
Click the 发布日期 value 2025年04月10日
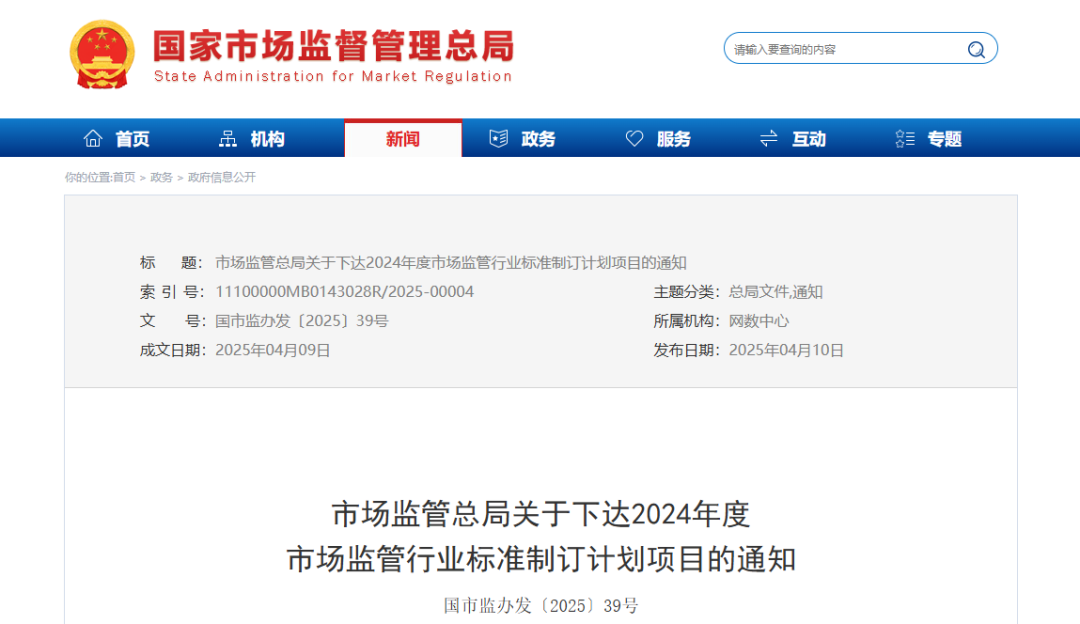(x=786, y=350)
